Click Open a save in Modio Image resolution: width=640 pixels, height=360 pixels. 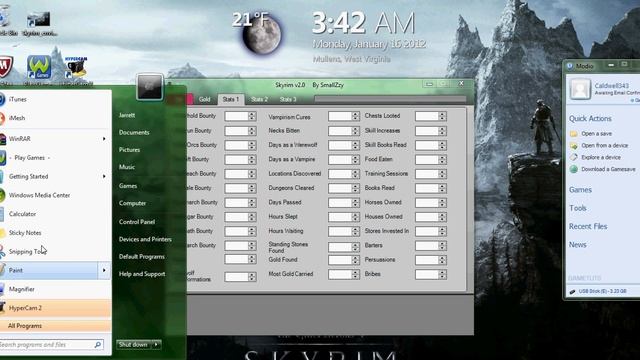pyautogui.click(x=596, y=133)
